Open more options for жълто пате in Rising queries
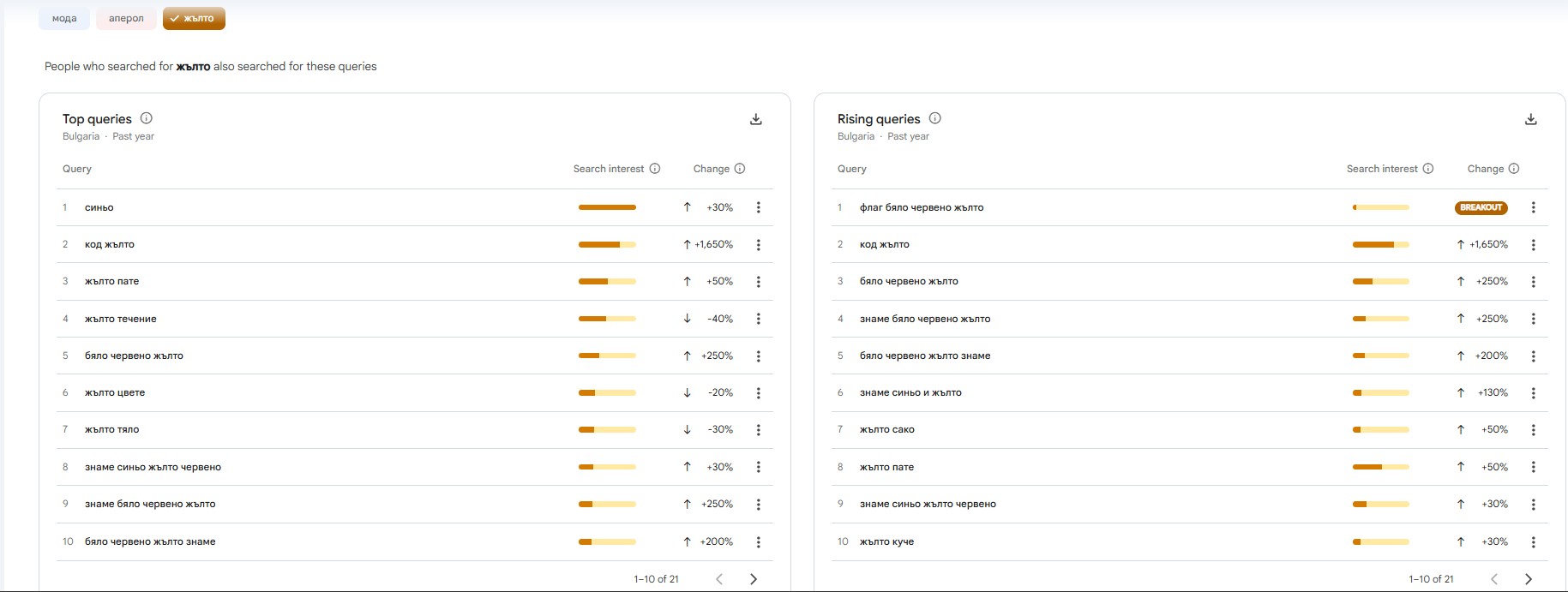 coord(1533,467)
